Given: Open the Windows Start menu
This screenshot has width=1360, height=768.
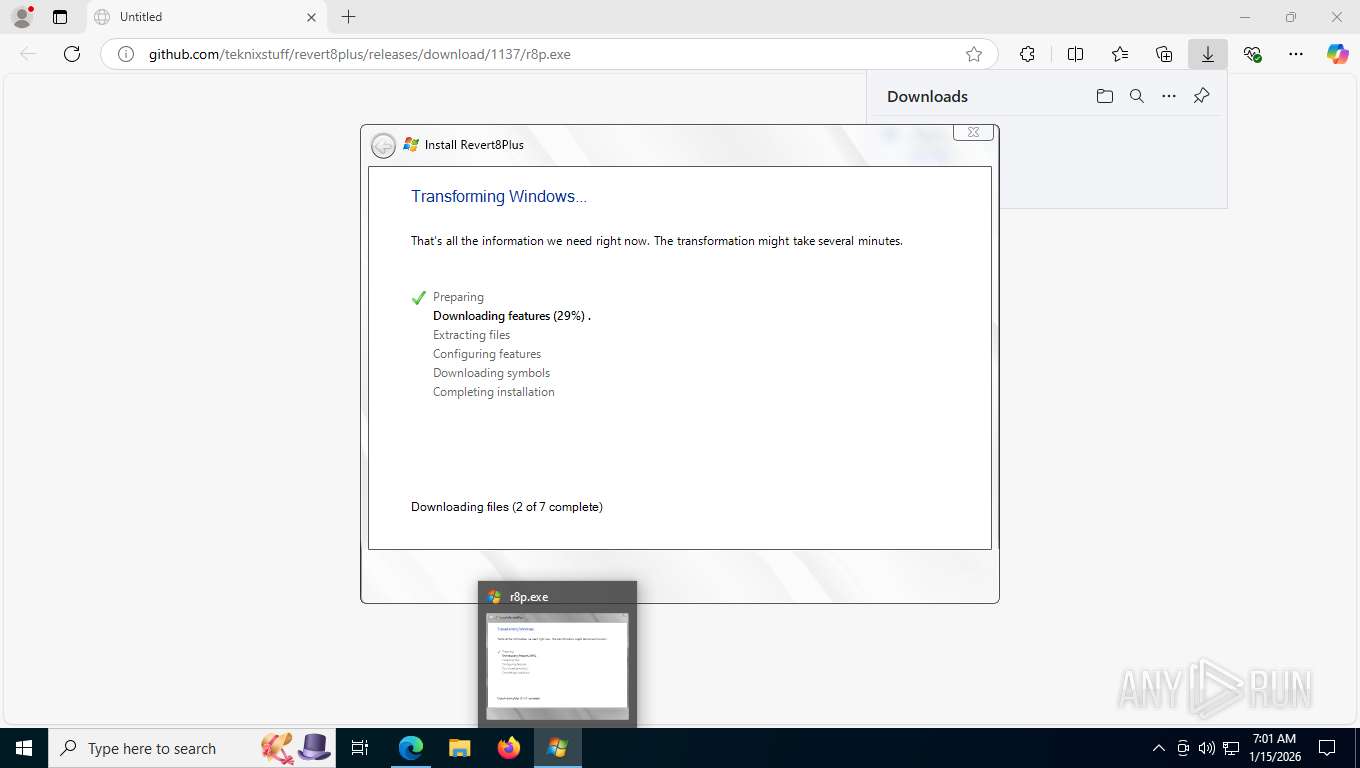Looking at the screenshot, I should pyautogui.click(x=23, y=748).
